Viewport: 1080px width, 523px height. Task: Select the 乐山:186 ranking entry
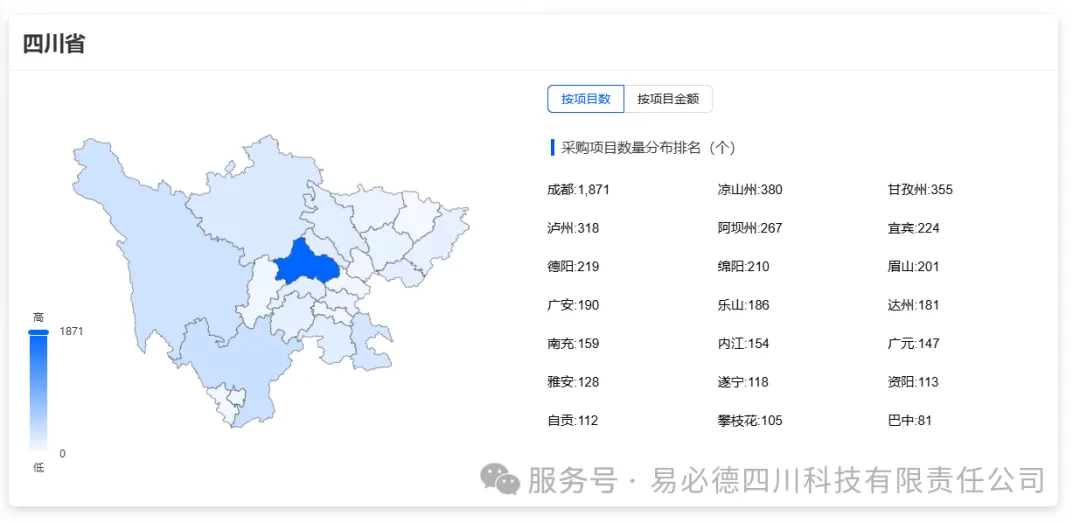click(743, 305)
